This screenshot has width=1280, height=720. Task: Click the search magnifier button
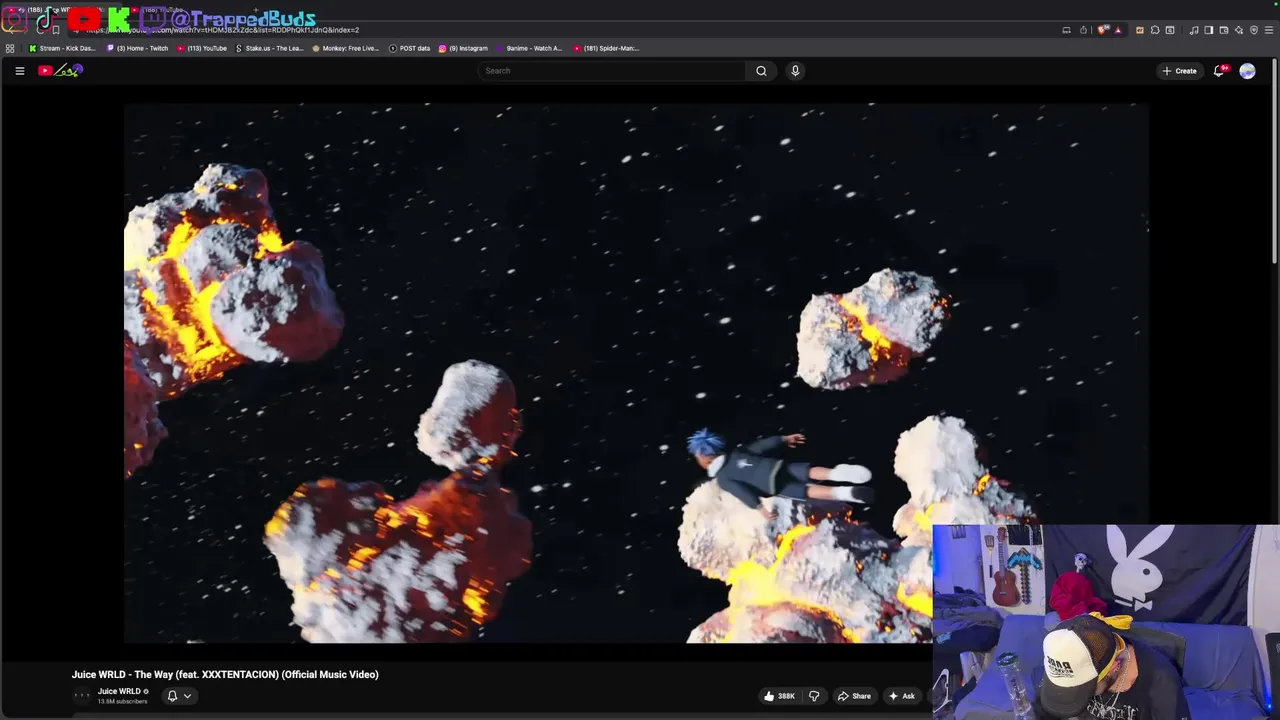[x=761, y=71]
